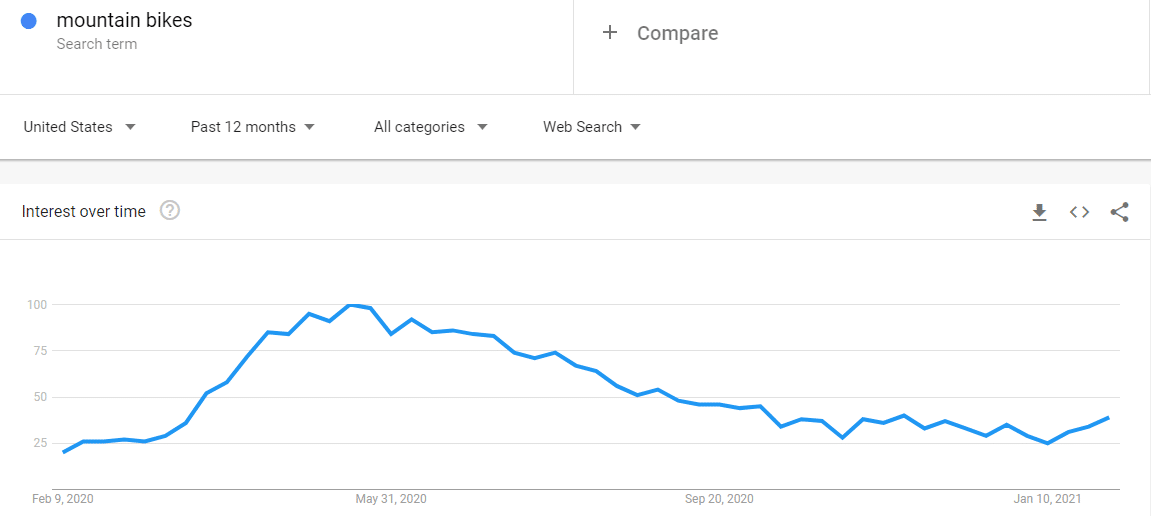This screenshot has width=1151, height=516.
Task: Select the Sep 20, 2020 axis label
Action: tap(719, 499)
